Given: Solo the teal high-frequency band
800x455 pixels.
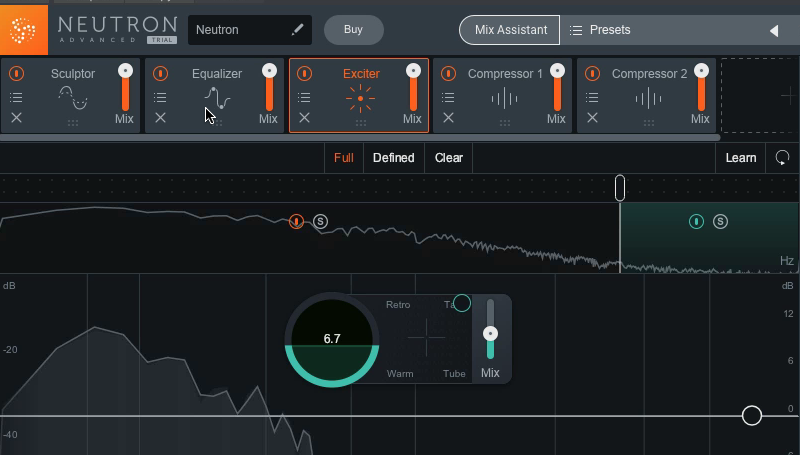Looking at the screenshot, I should tap(720, 221).
